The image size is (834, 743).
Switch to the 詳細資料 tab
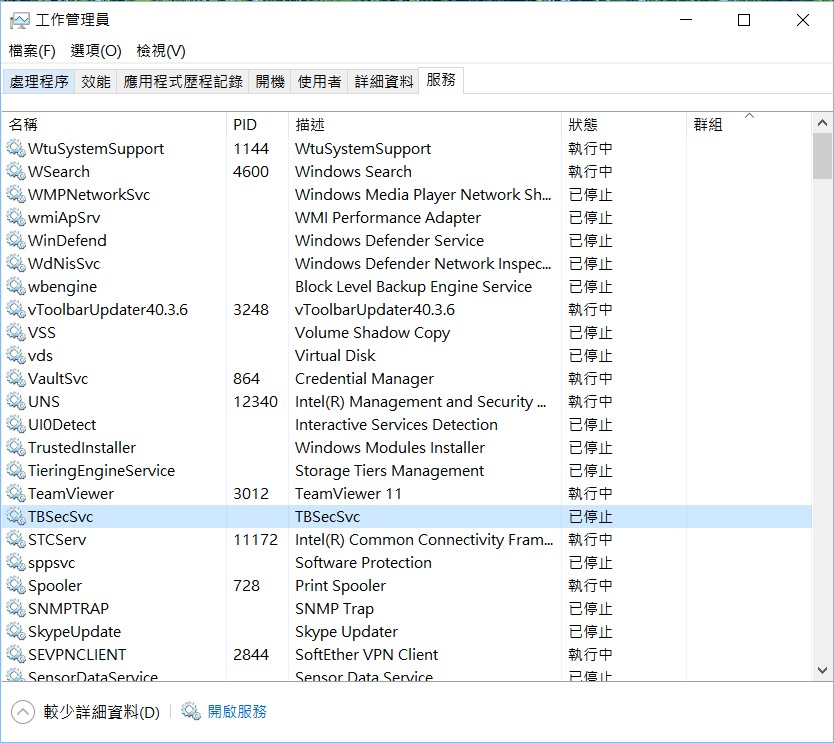coord(383,81)
